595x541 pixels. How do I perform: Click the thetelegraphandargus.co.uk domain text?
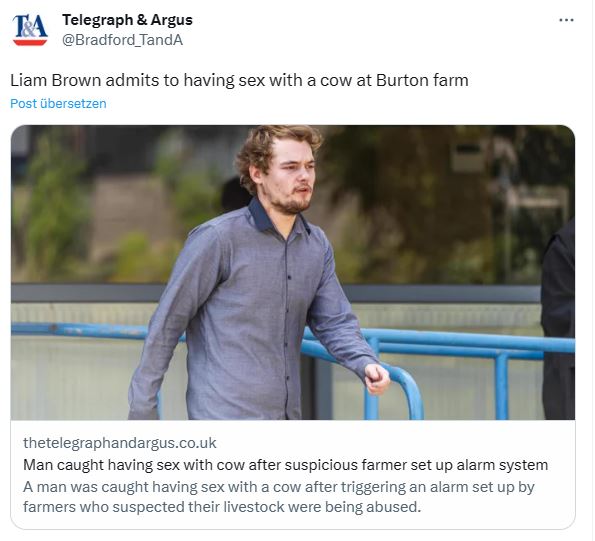(x=120, y=443)
